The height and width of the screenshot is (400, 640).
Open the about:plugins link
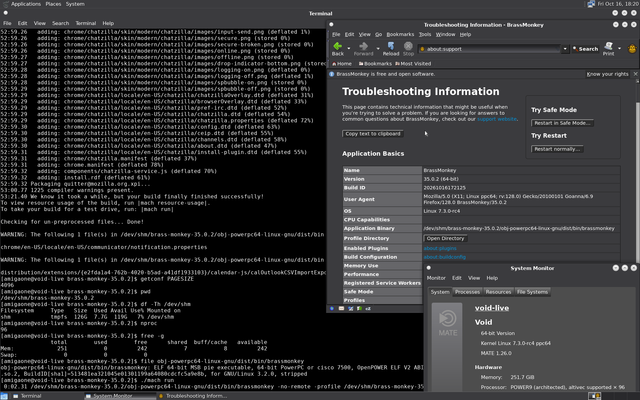pos(440,248)
